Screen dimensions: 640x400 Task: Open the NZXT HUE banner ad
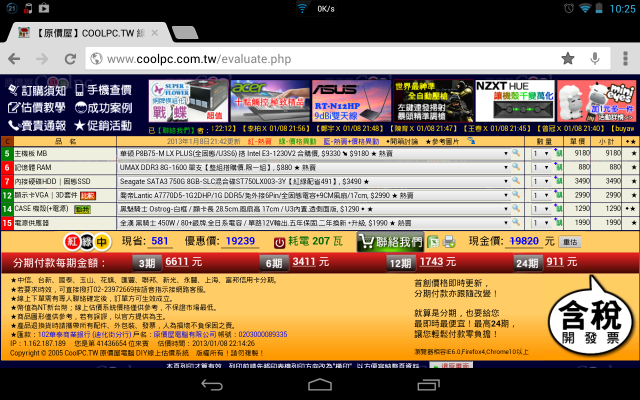[x=515, y=100]
